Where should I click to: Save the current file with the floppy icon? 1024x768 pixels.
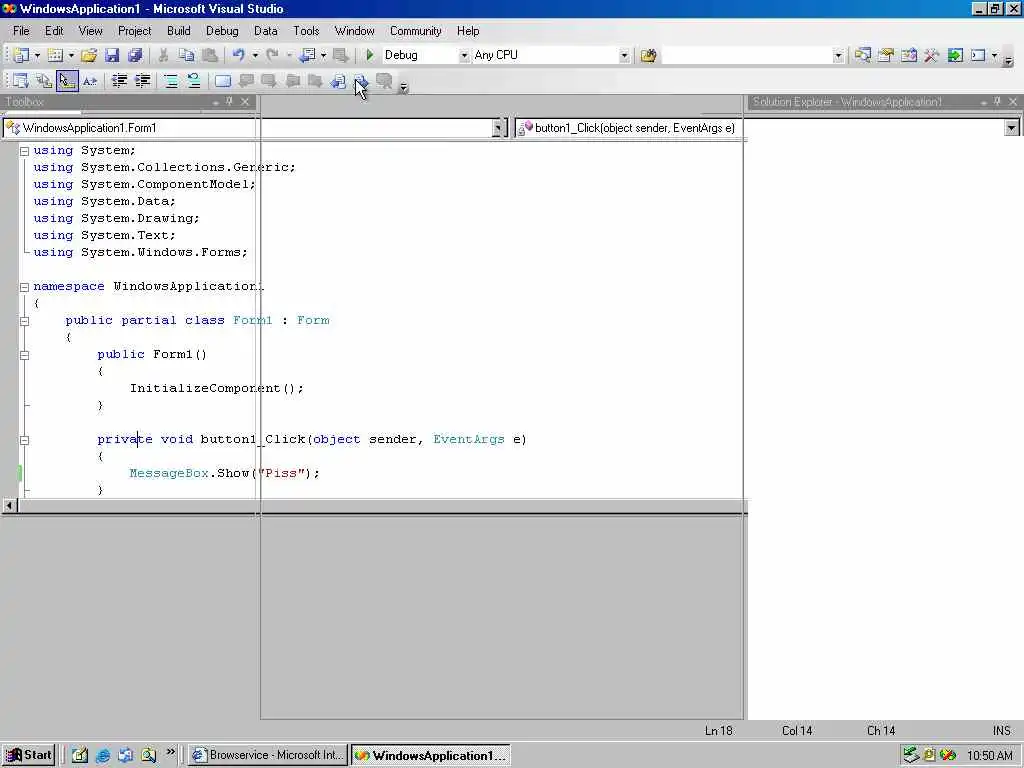[112, 56]
